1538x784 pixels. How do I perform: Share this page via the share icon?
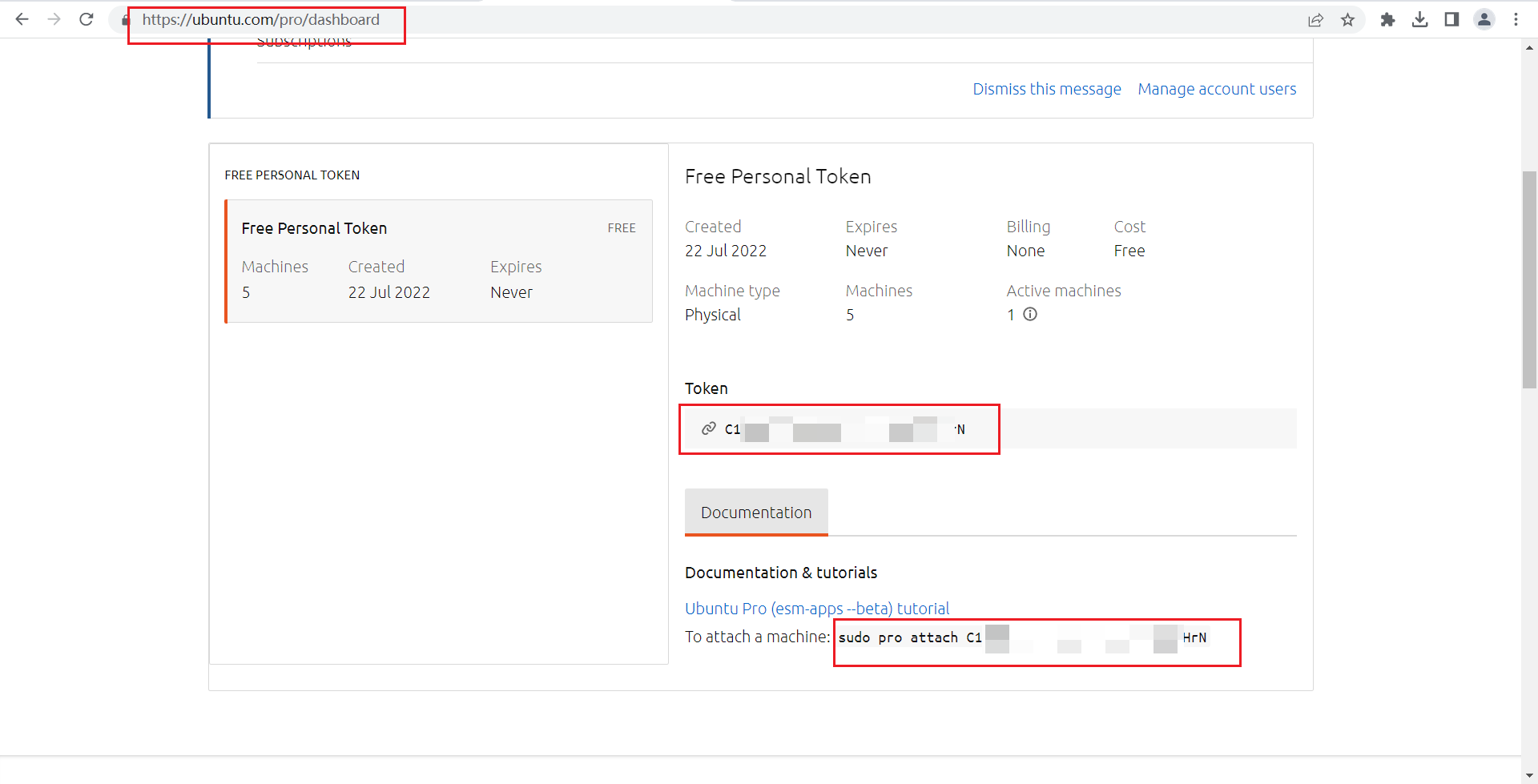coord(1315,20)
